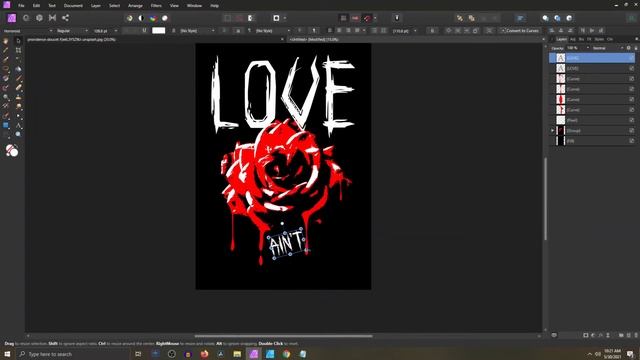Viewport: 640px width, 360px height.
Task: Toggle visibility checkbox of the fourth Curve layer
Action: point(631,110)
